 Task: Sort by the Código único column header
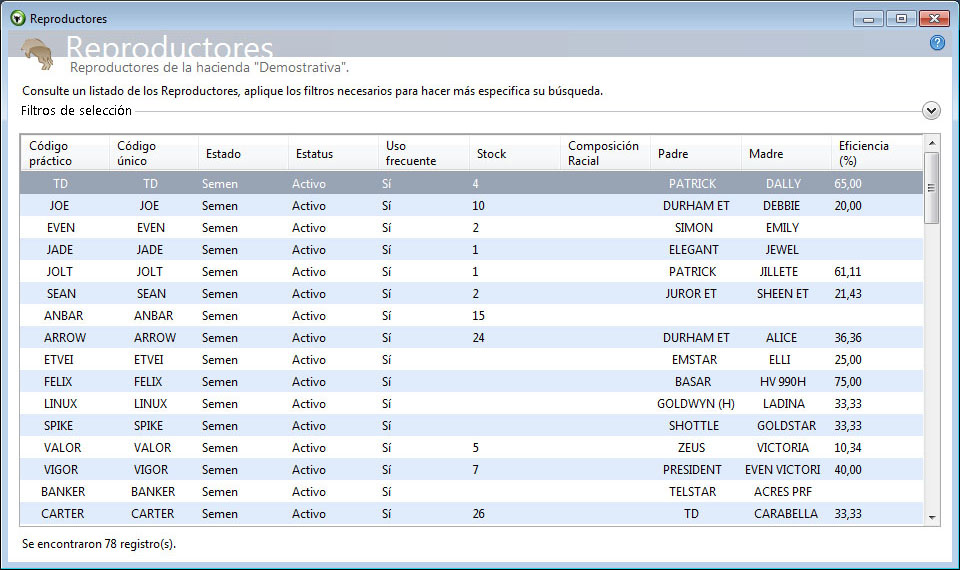(x=154, y=153)
